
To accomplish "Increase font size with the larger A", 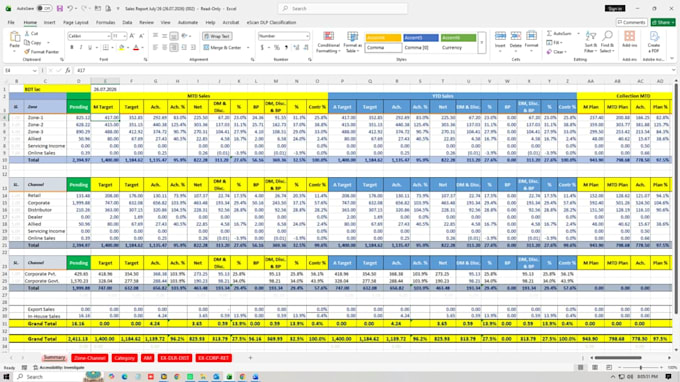I will tap(132, 36).
